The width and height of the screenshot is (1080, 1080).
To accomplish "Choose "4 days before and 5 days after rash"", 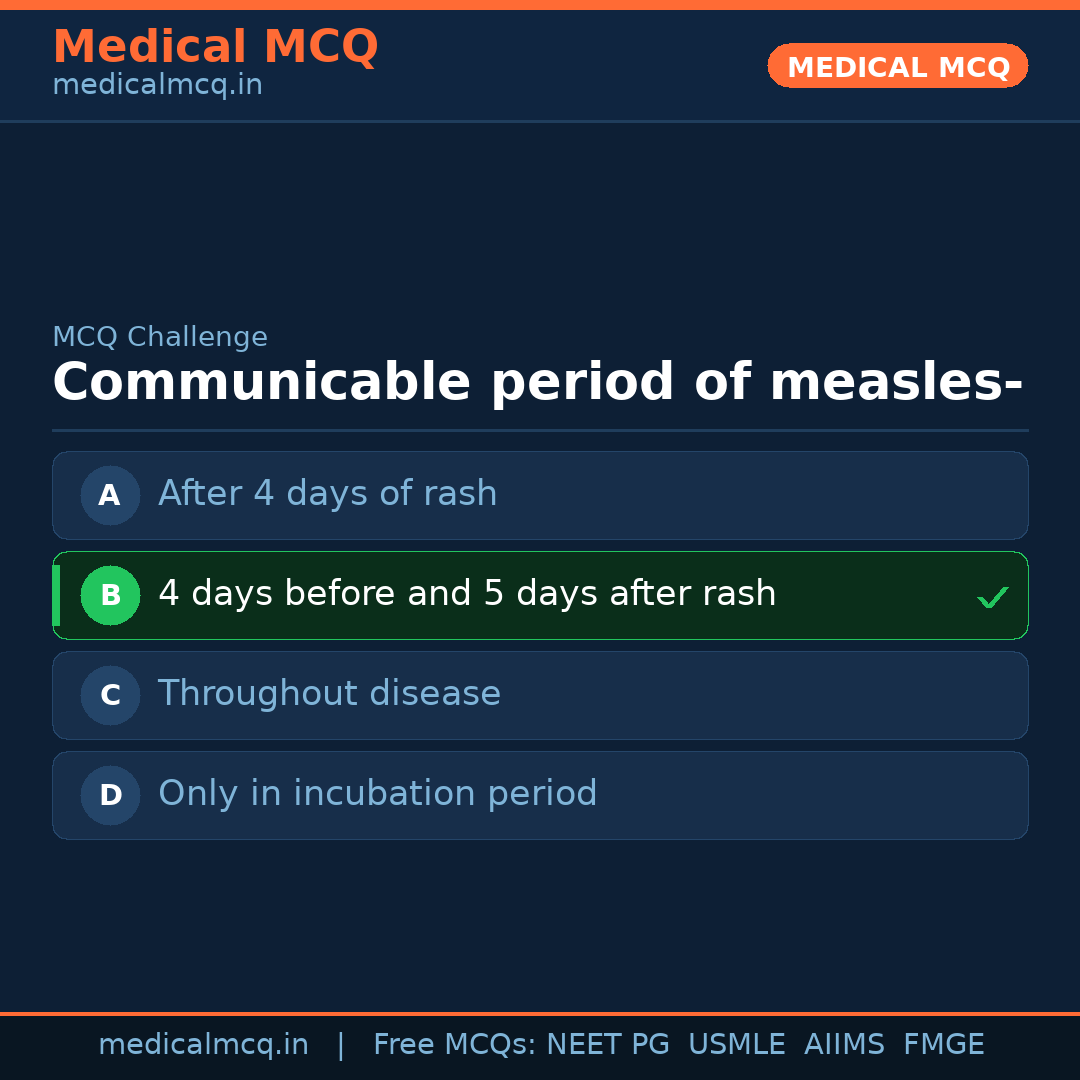I will (467, 594).
